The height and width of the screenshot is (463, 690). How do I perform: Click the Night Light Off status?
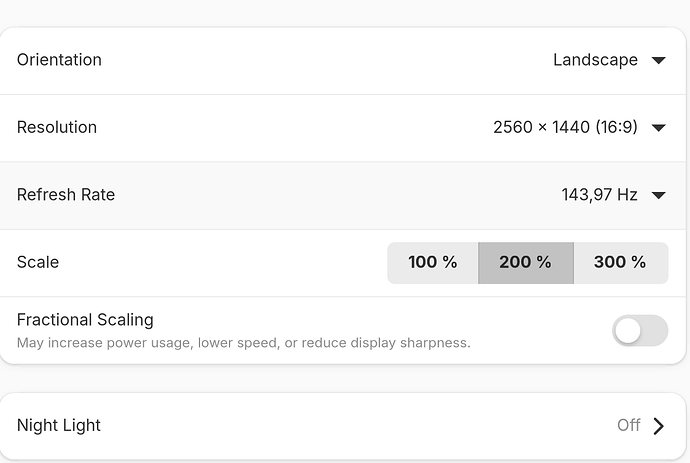click(628, 426)
